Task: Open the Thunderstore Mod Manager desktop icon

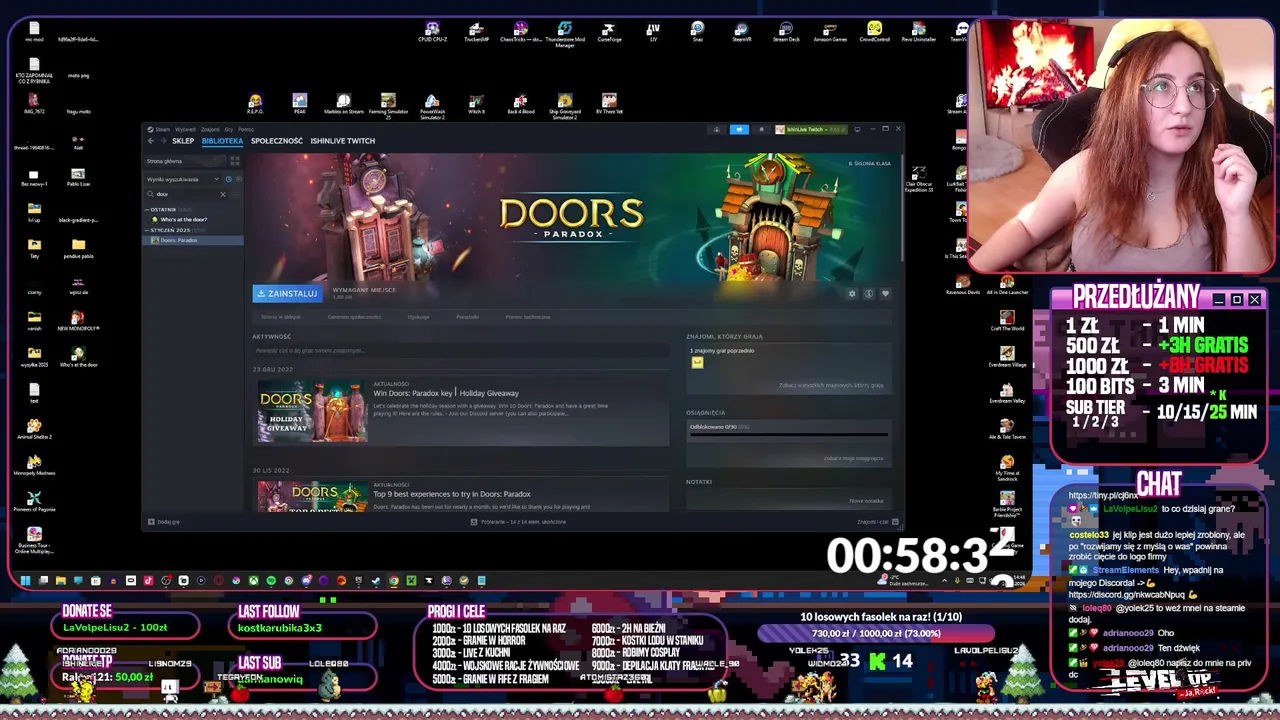Action: [x=565, y=34]
